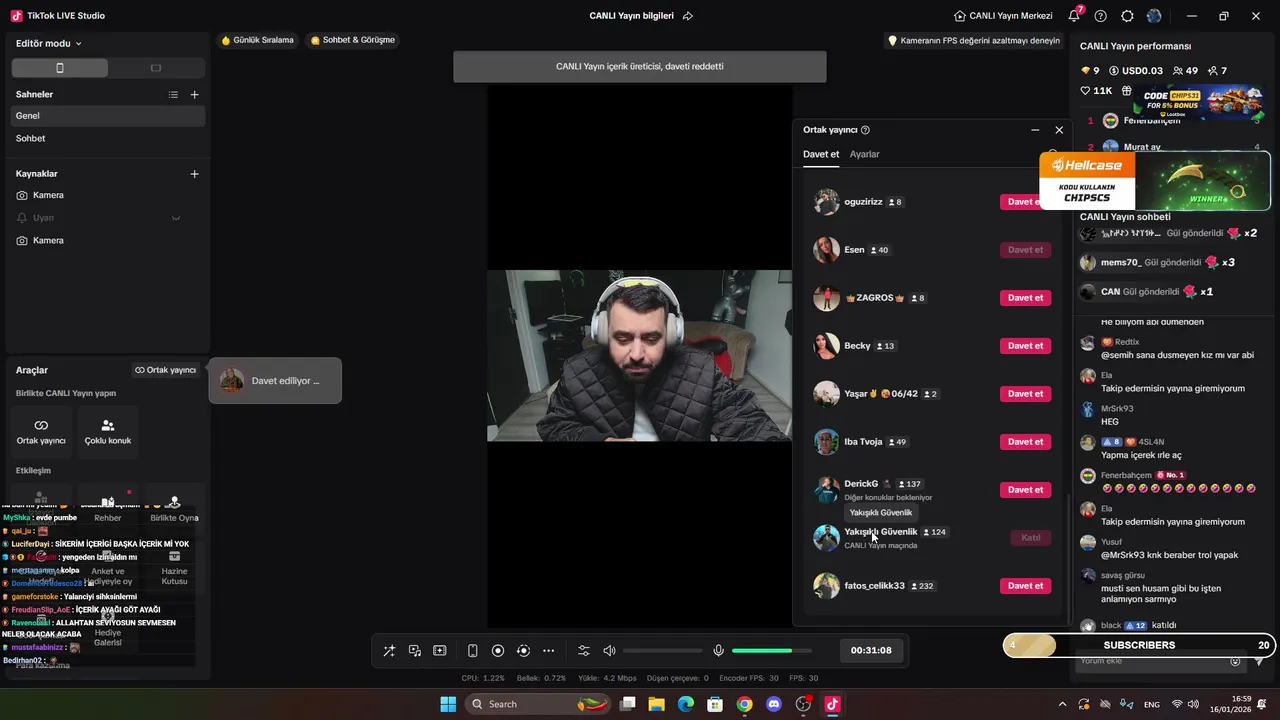The width and height of the screenshot is (1280, 720).
Task: Invite Iba Tvoja with Davet et
Action: (x=1025, y=442)
